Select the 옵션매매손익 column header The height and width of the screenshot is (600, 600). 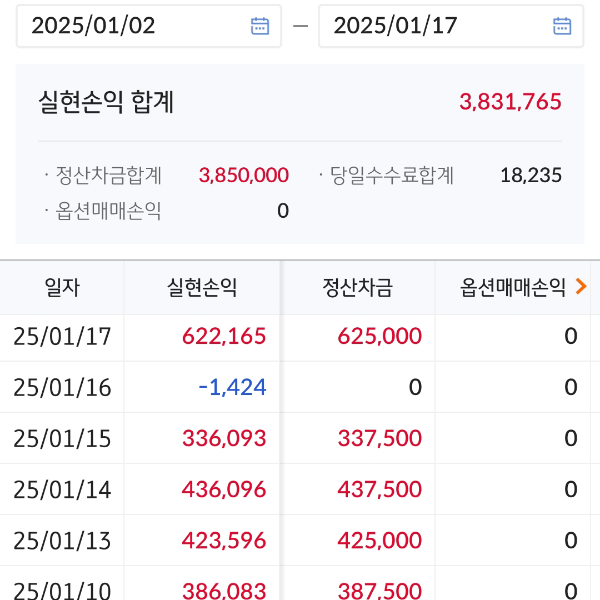(513, 288)
